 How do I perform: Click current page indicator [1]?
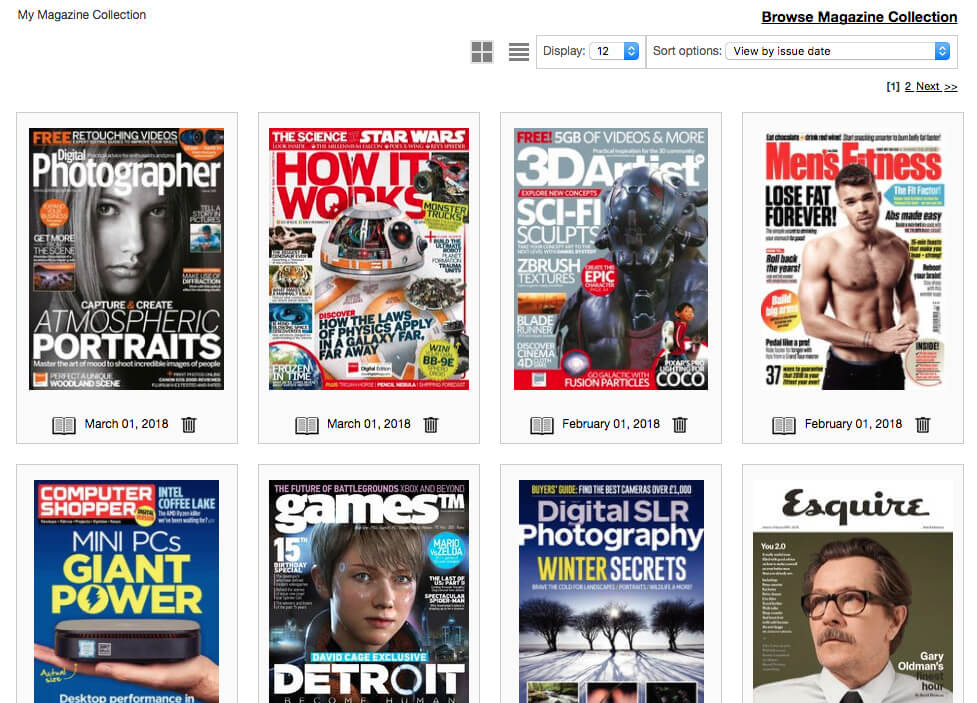pos(893,87)
